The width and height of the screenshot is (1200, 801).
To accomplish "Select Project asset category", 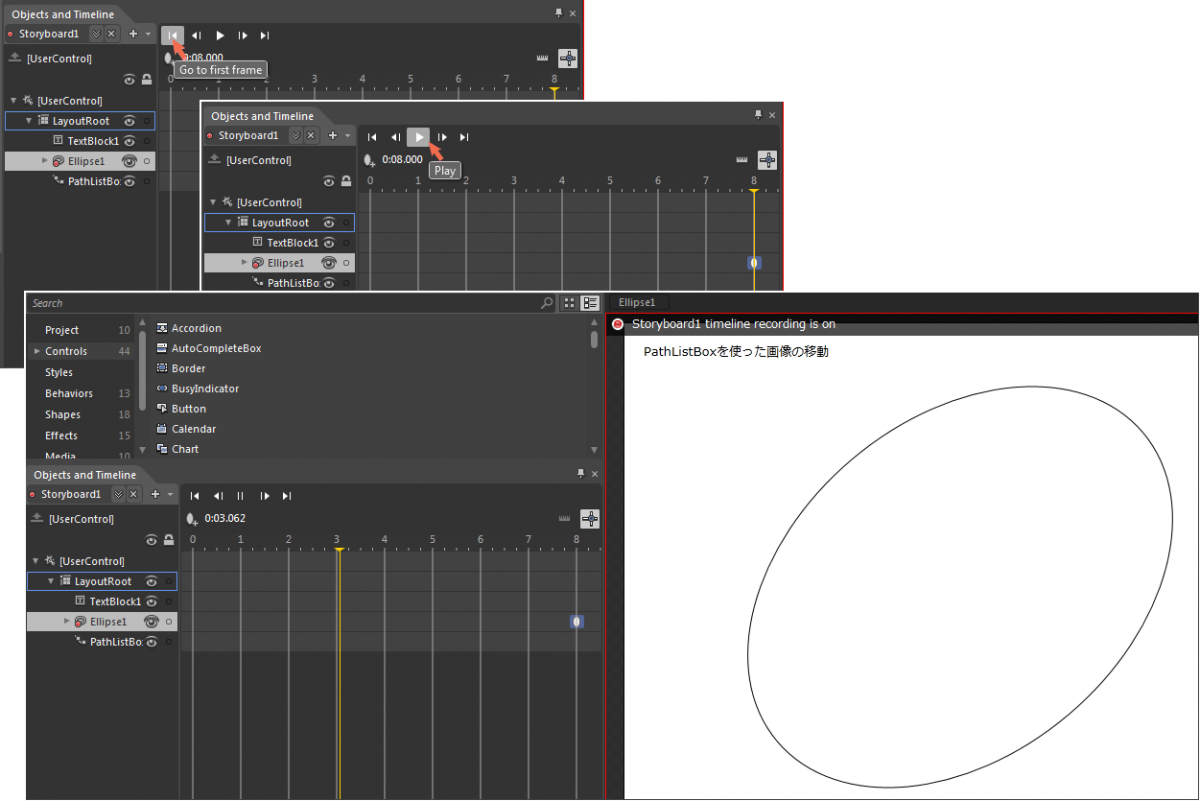I will pyautogui.click(x=62, y=330).
